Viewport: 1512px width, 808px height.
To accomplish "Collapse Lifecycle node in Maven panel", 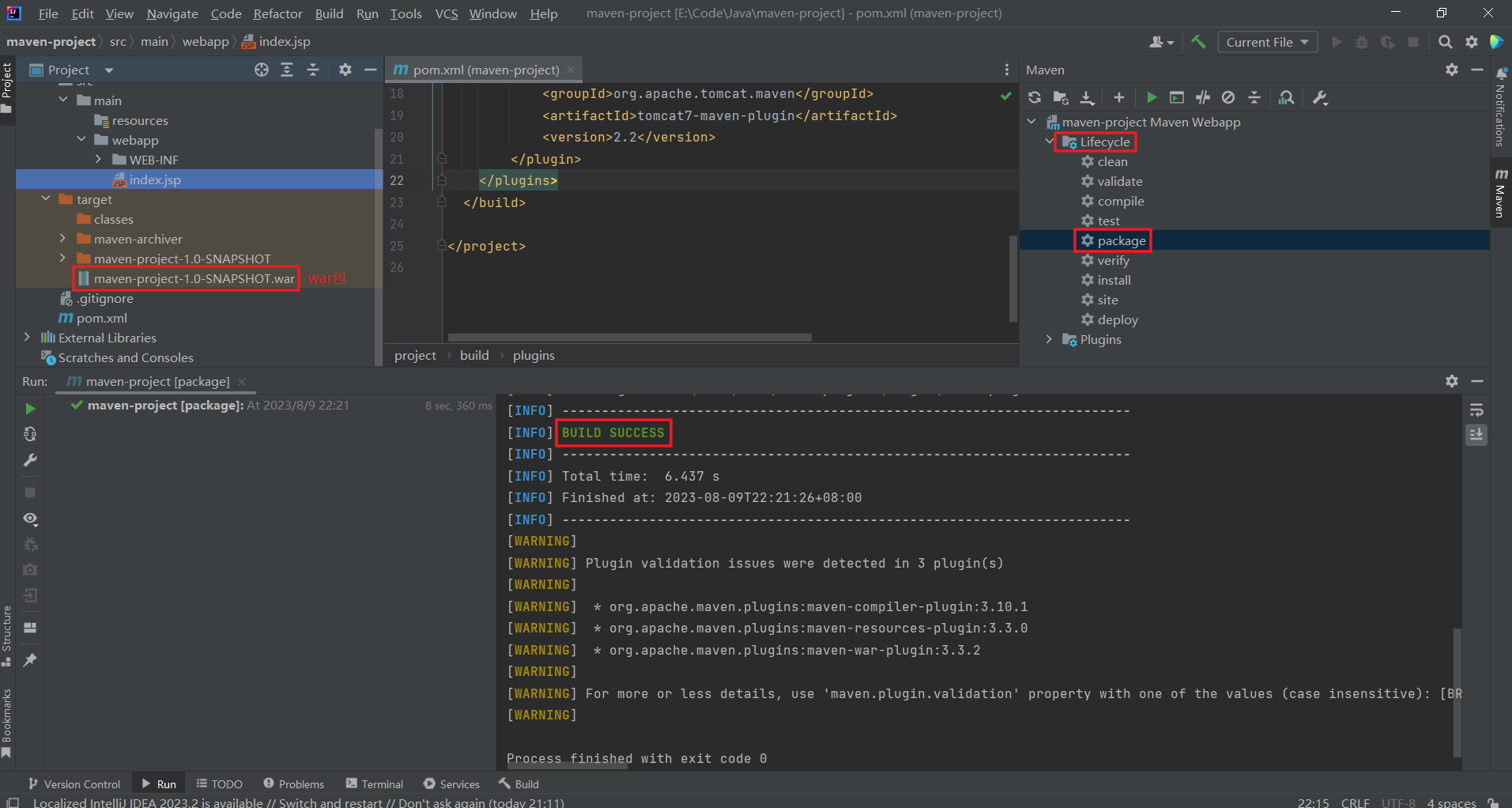I will (x=1049, y=142).
